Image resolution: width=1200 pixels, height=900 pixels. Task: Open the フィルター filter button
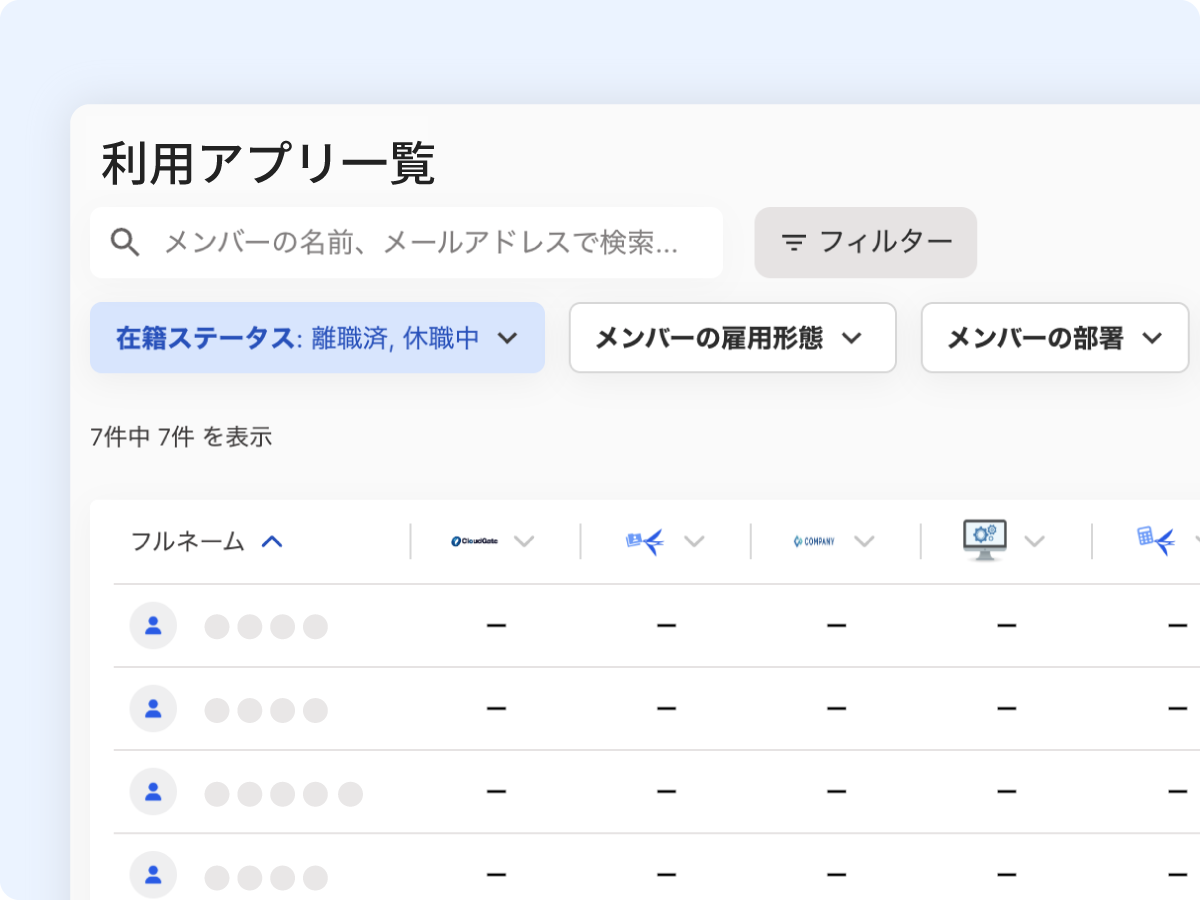[x=865, y=242]
